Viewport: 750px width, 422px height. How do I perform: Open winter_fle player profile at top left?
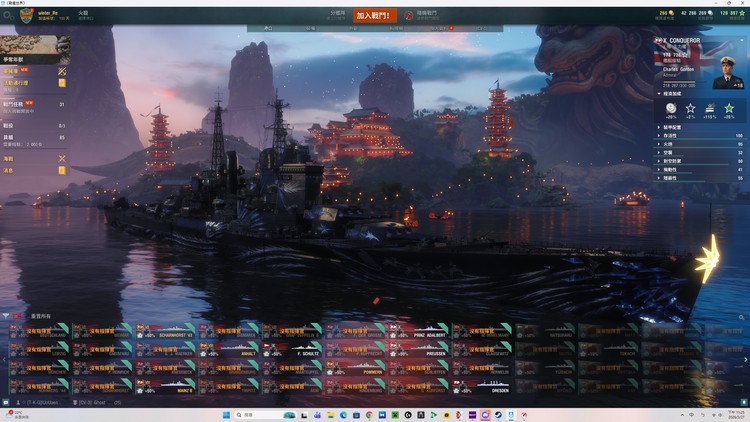point(48,15)
